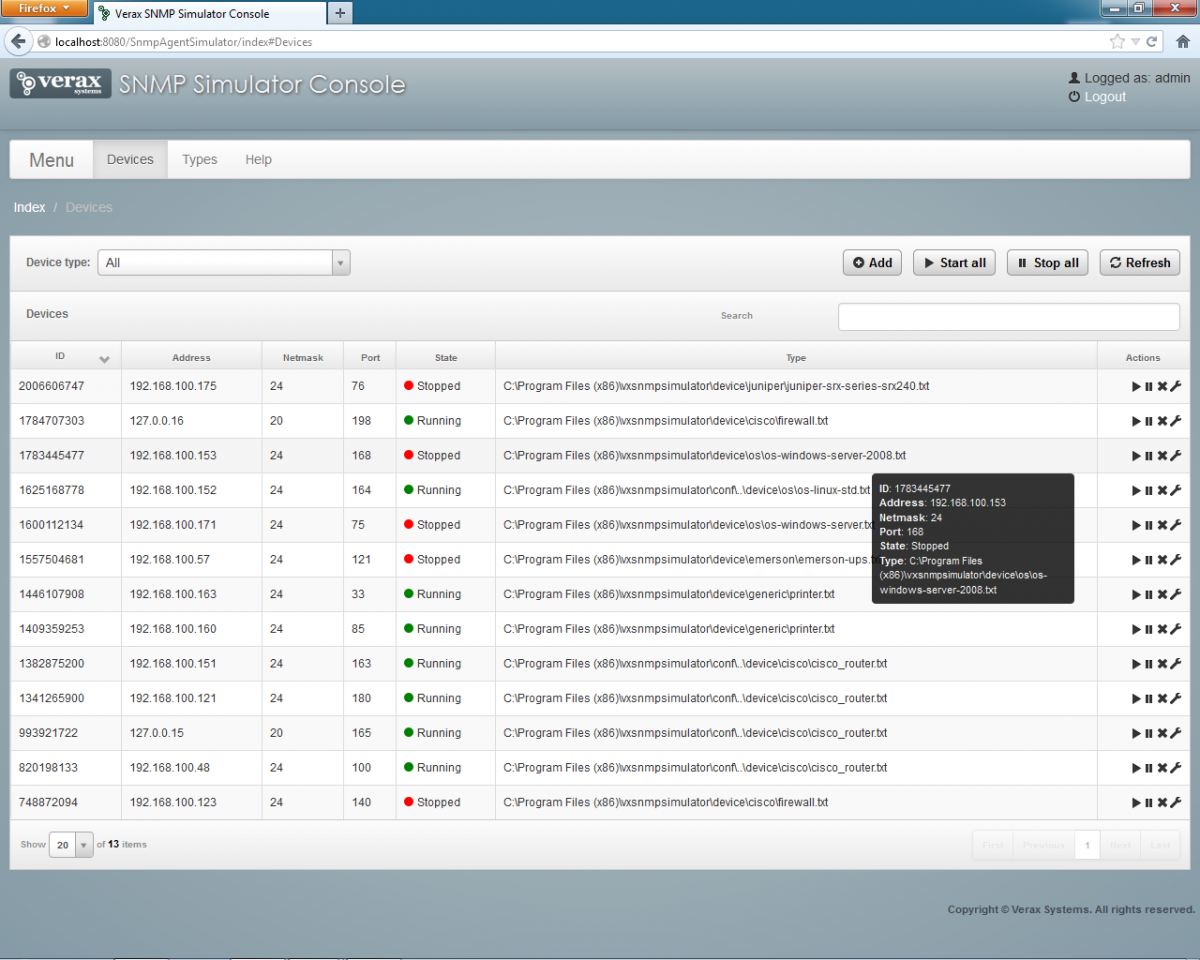This screenshot has width=1200, height=960.
Task: Edit device 2006606747 with wrench icon
Action: click(x=1176, y=386)
